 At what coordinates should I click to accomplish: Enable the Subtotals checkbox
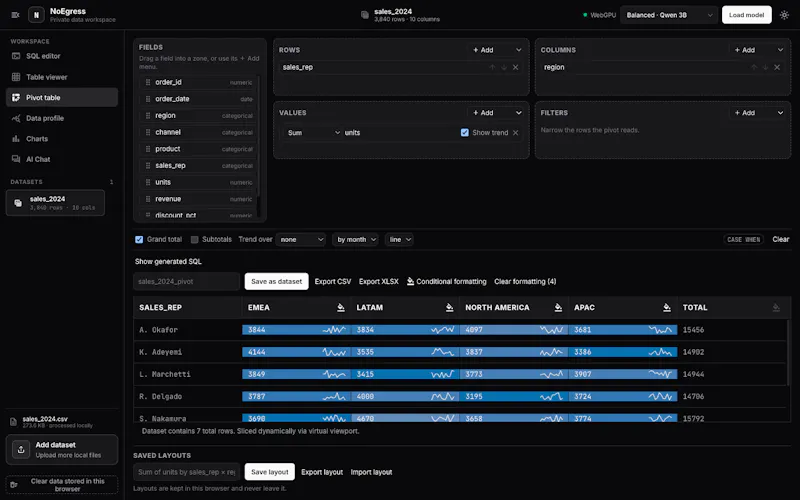tap(194, 239)
